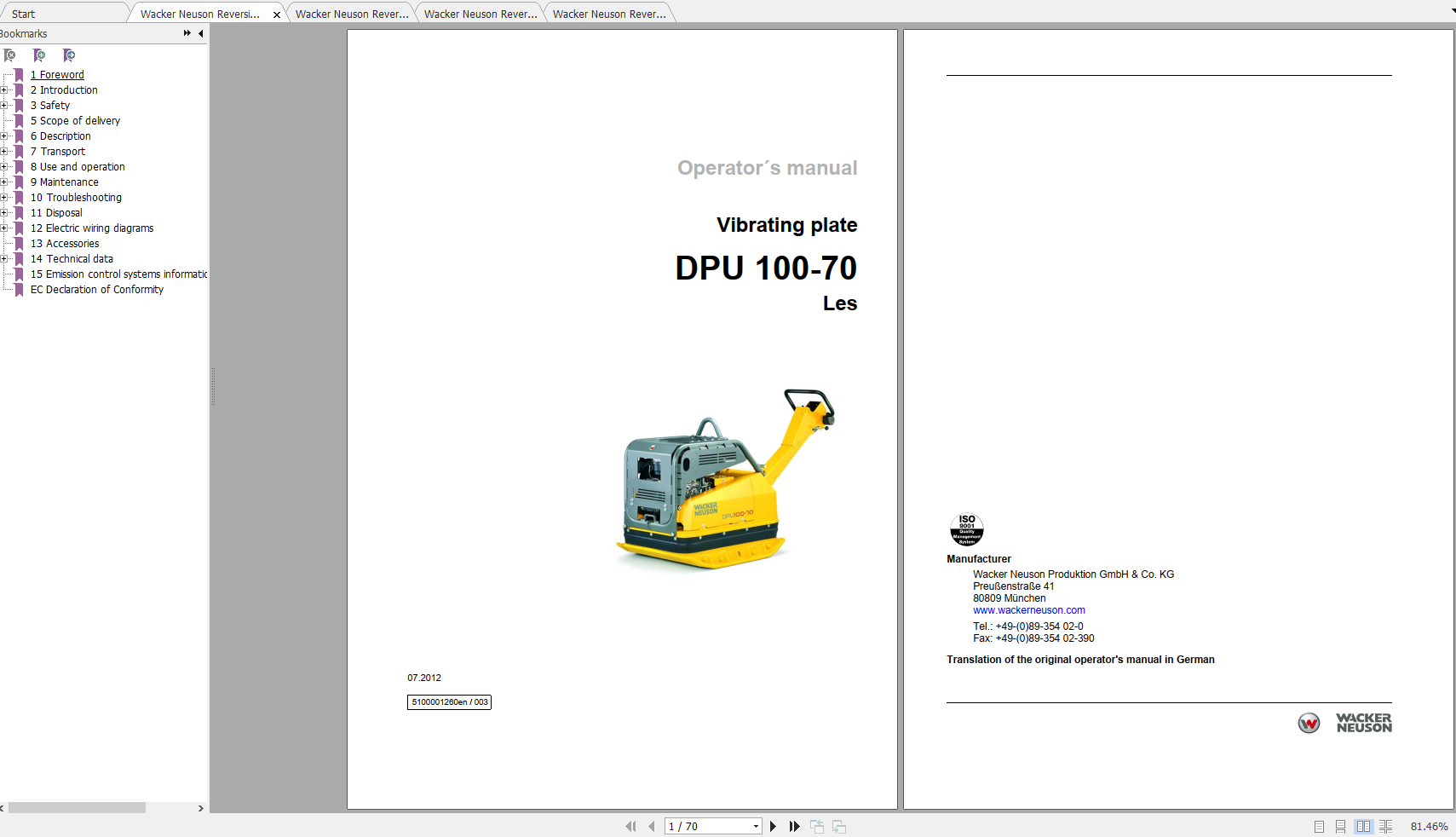Expand the 8 Use and operation bookmark
The width and height of the screenshot is (1456, 837).
[x=4, y=167]
